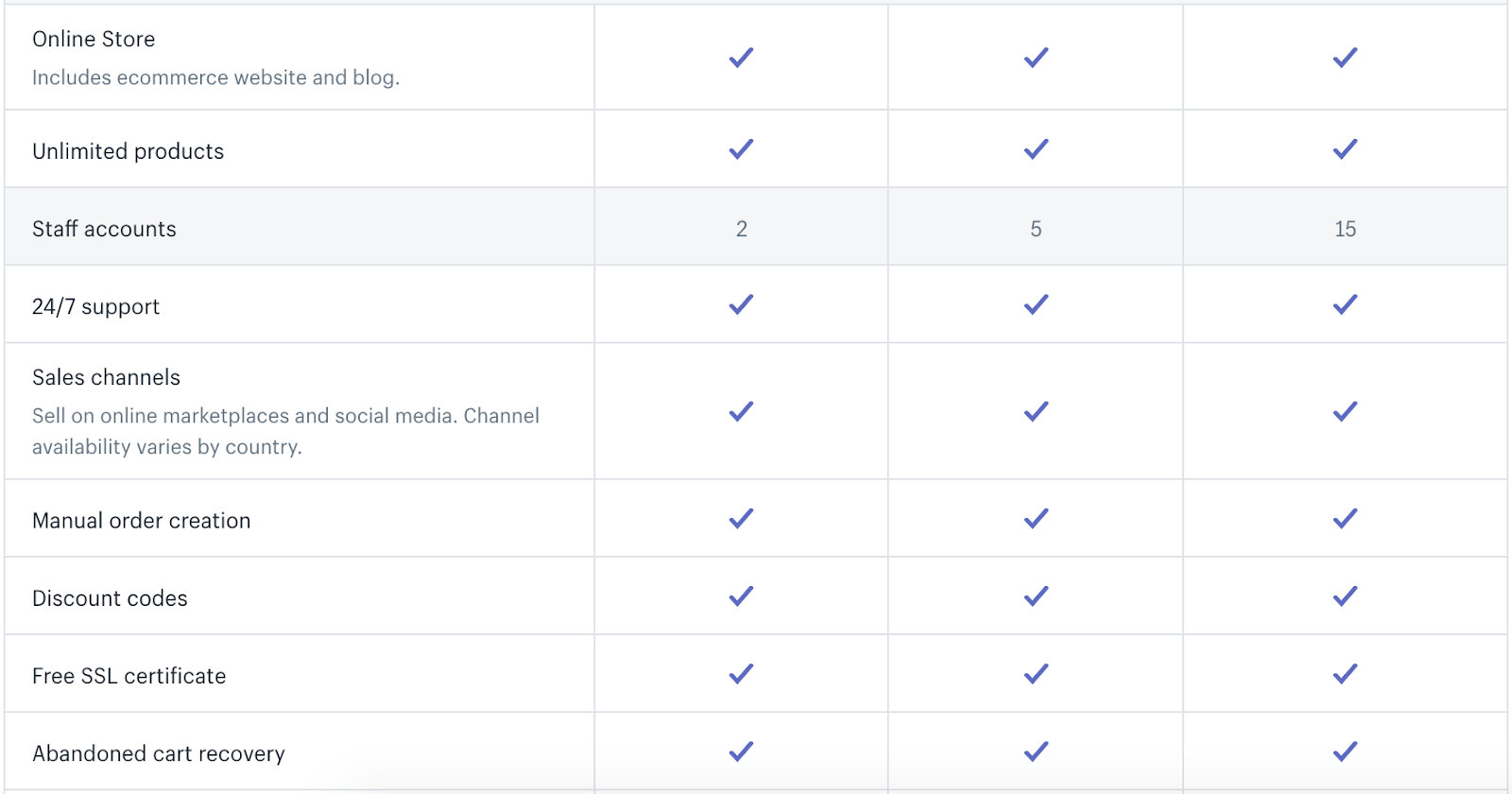The image size is (1512, 794).
Task: Click Discount codes checkmark in first plan column
Action: (x=741, y=596)
